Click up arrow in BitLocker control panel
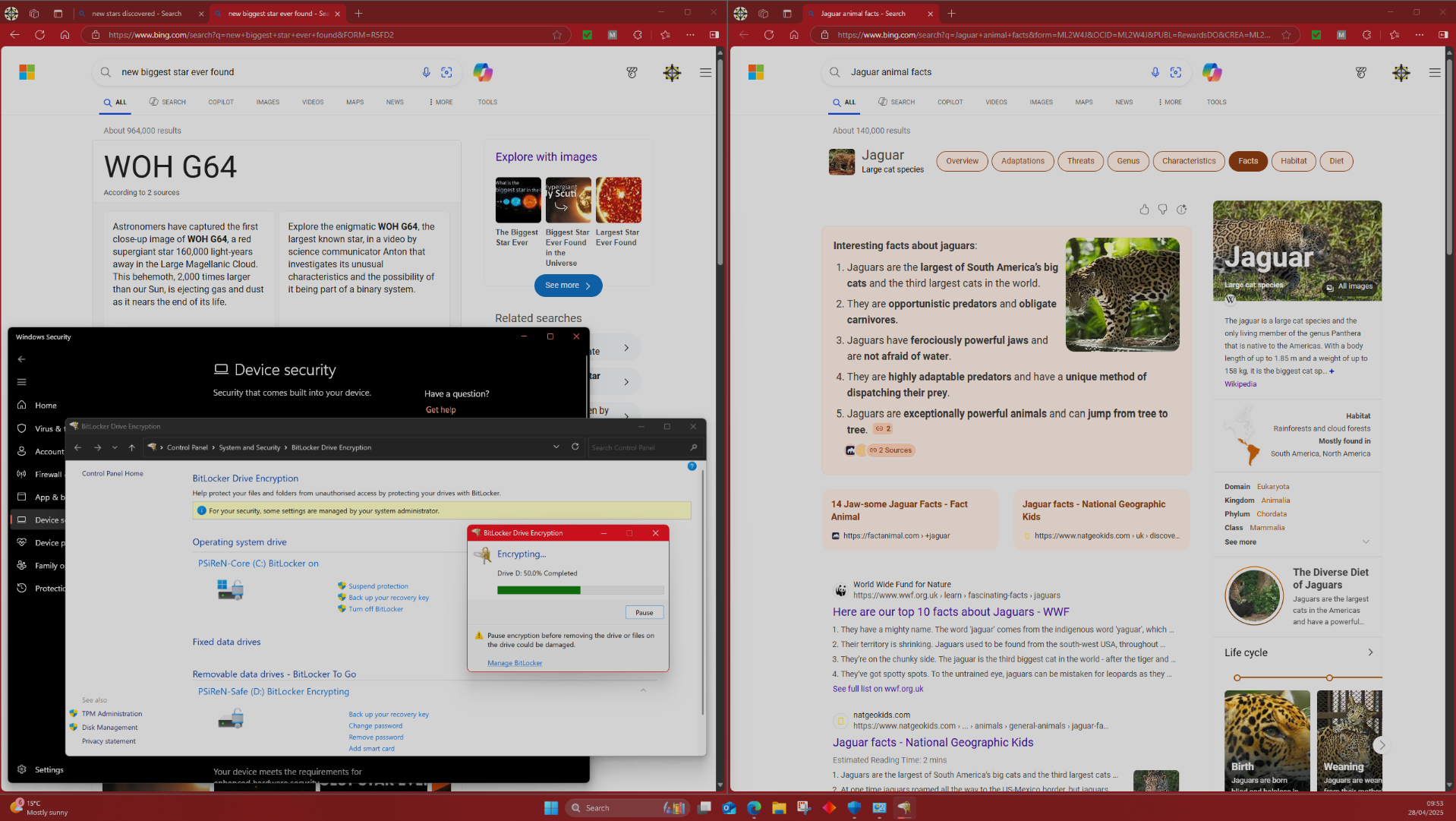1456x821 pixels. point(132,447)
